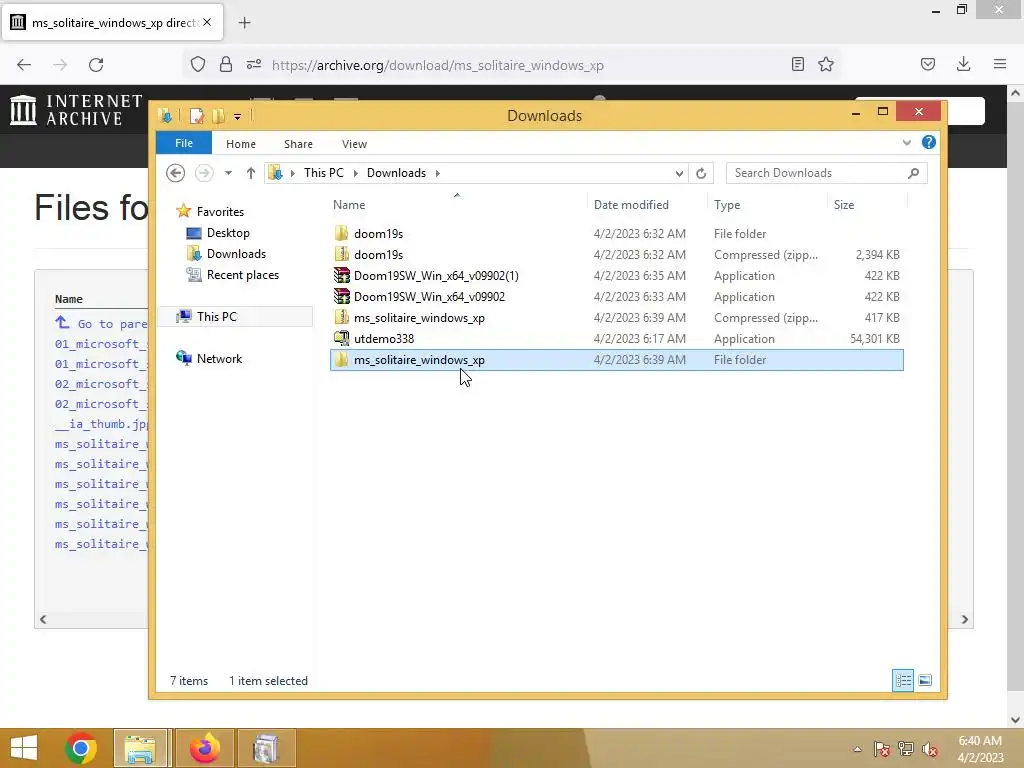This screenshot has height=768, width=1024.
Task: Go back in Explorer navigation
Action: [x=175, y=173]
